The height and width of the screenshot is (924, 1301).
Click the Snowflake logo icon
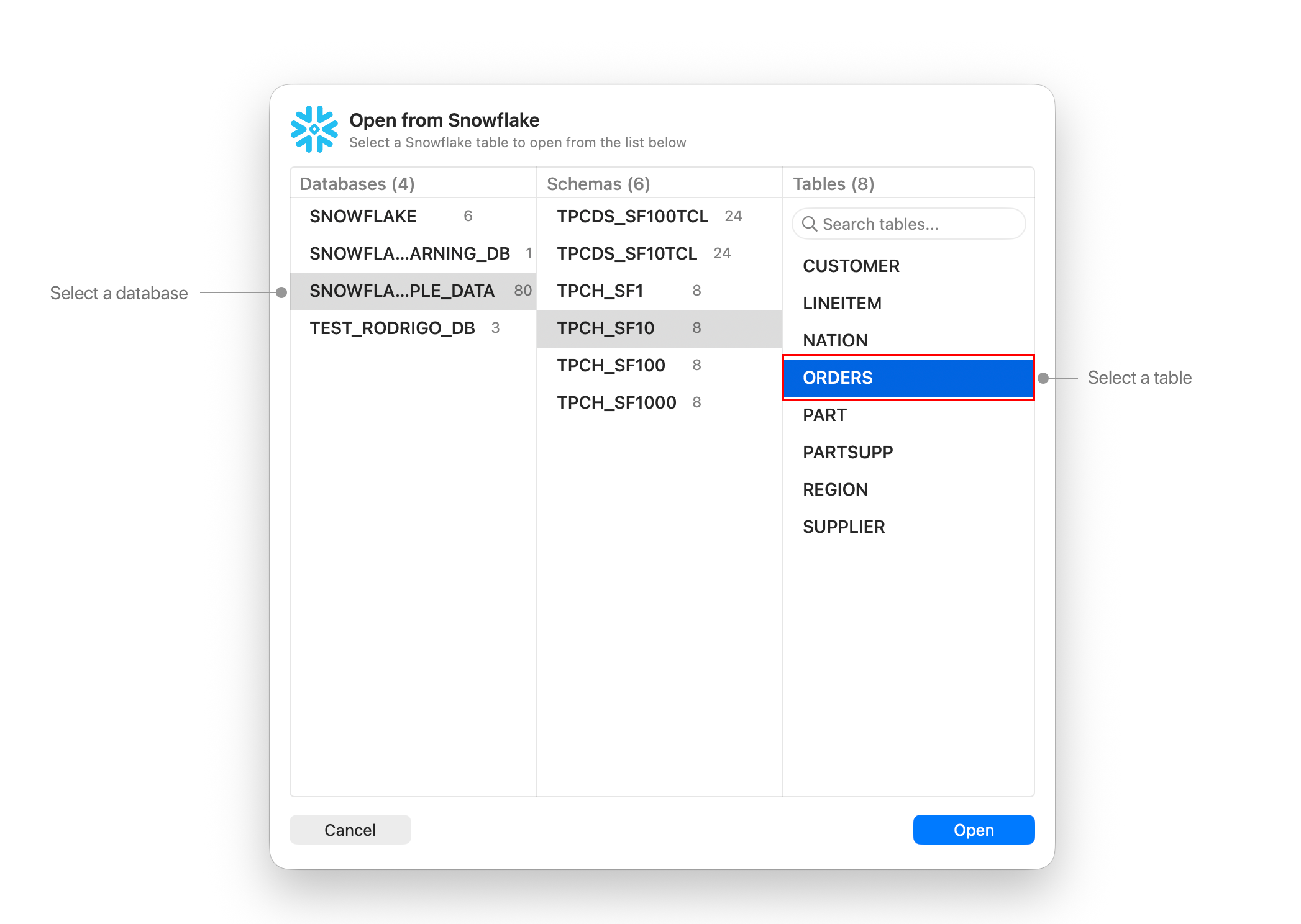pyautogui.click(x=314, y=129)
